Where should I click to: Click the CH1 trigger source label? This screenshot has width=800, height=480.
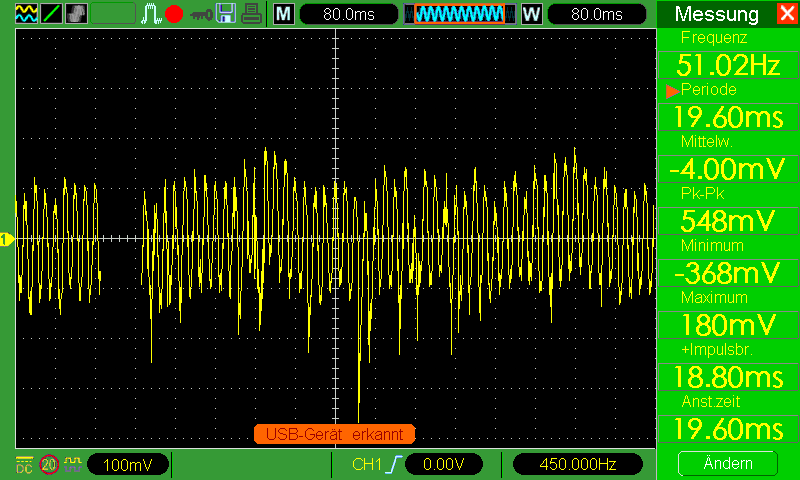click(367, 464)
